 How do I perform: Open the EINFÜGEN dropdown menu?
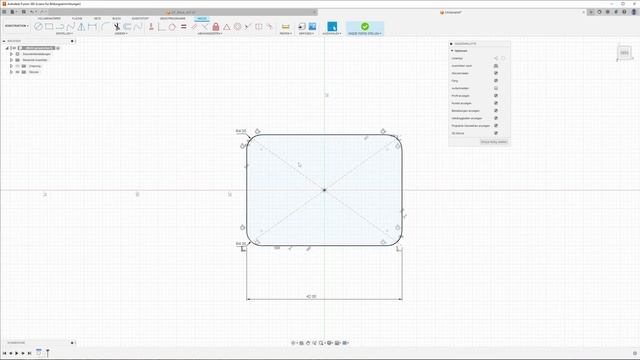[x=307, y=33]
